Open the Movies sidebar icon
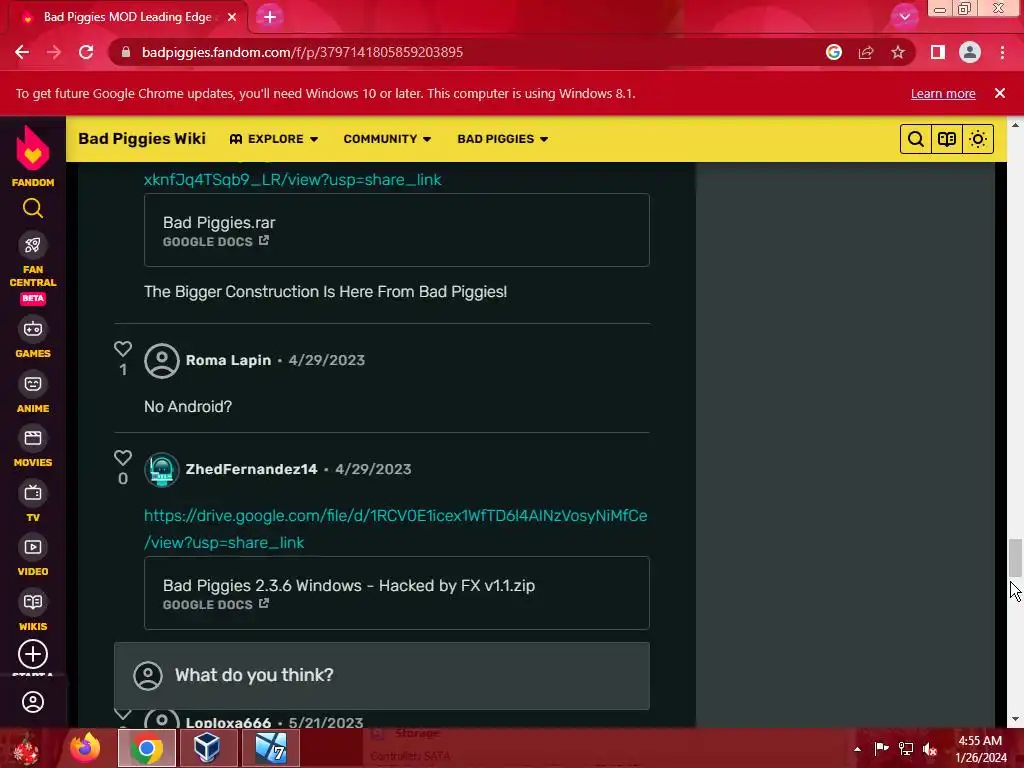The height and width of the screenshot is (768, 1024). tap(33, 438)
